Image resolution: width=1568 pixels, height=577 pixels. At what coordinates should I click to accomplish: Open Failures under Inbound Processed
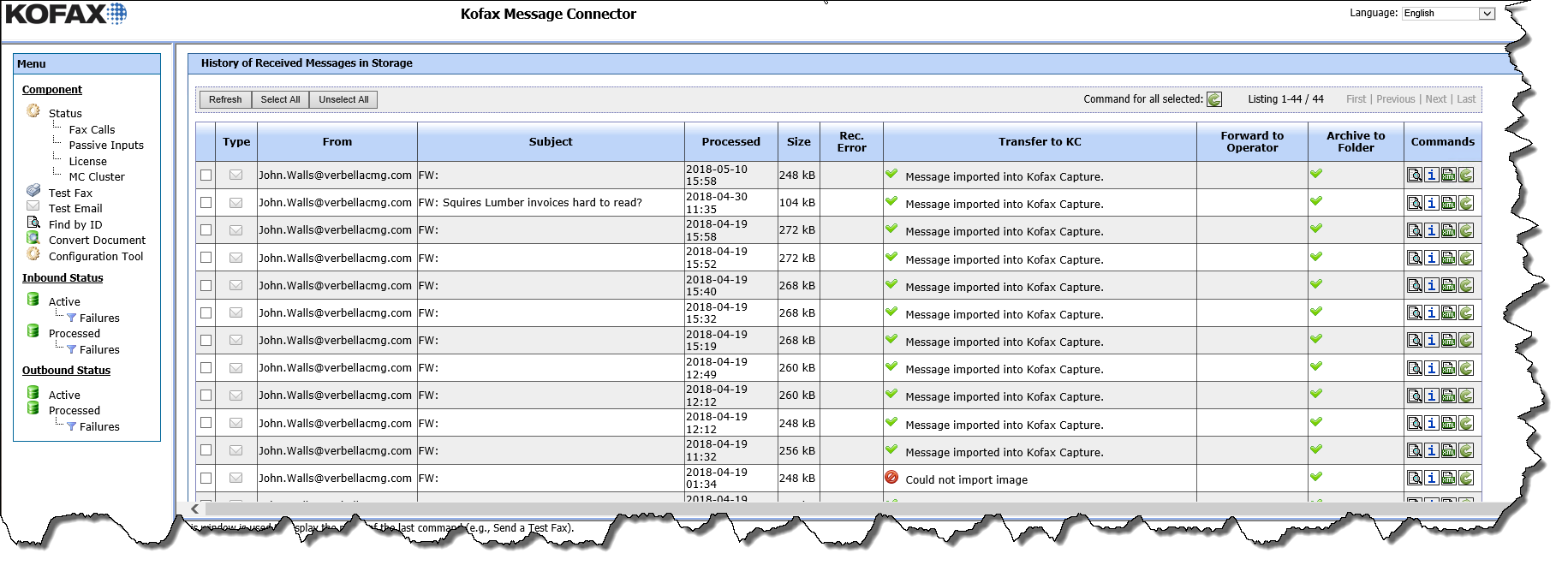[99, 350]
